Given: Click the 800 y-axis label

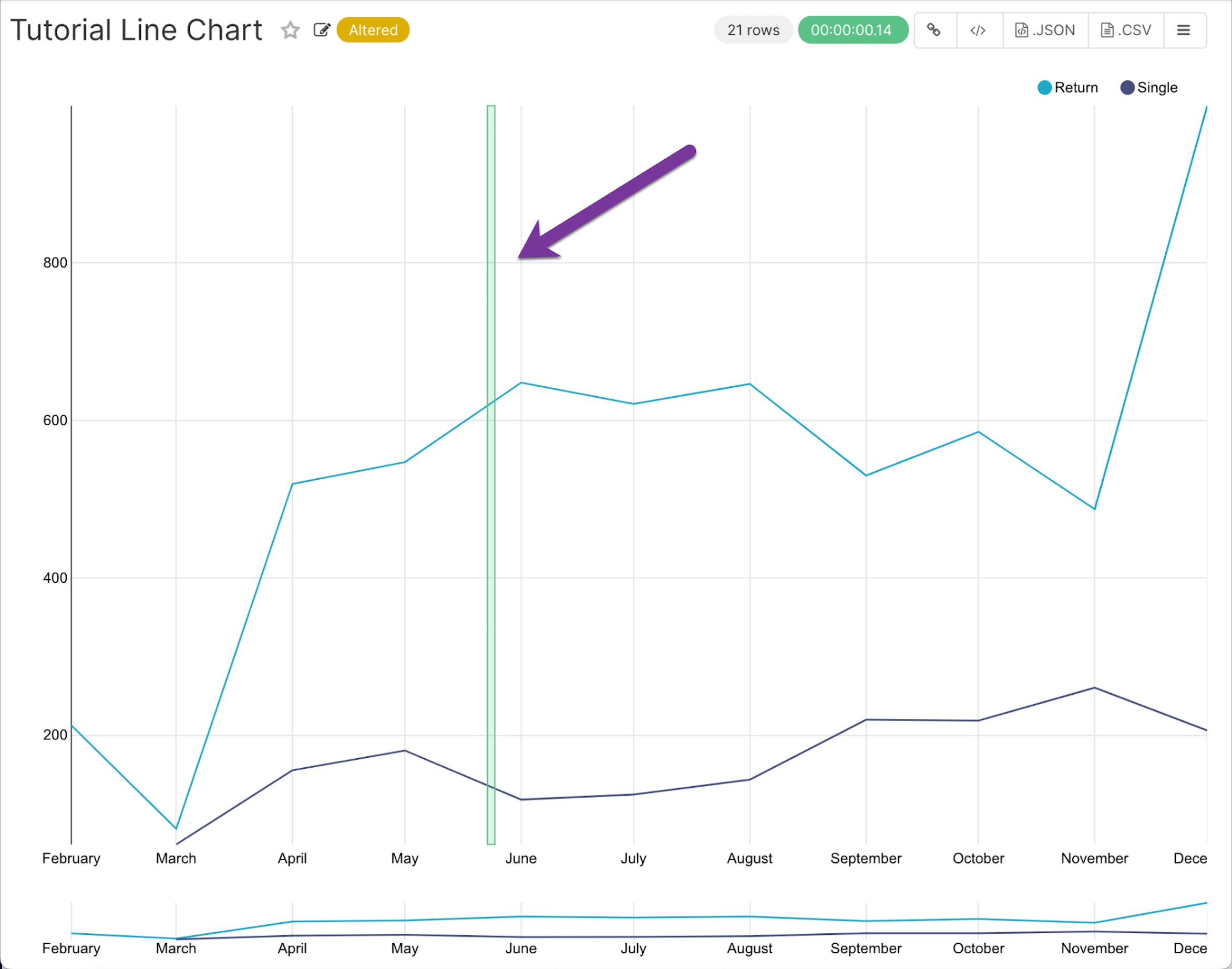Looking at the screenshot, I should pyautogui.click(x=55, y=263).
